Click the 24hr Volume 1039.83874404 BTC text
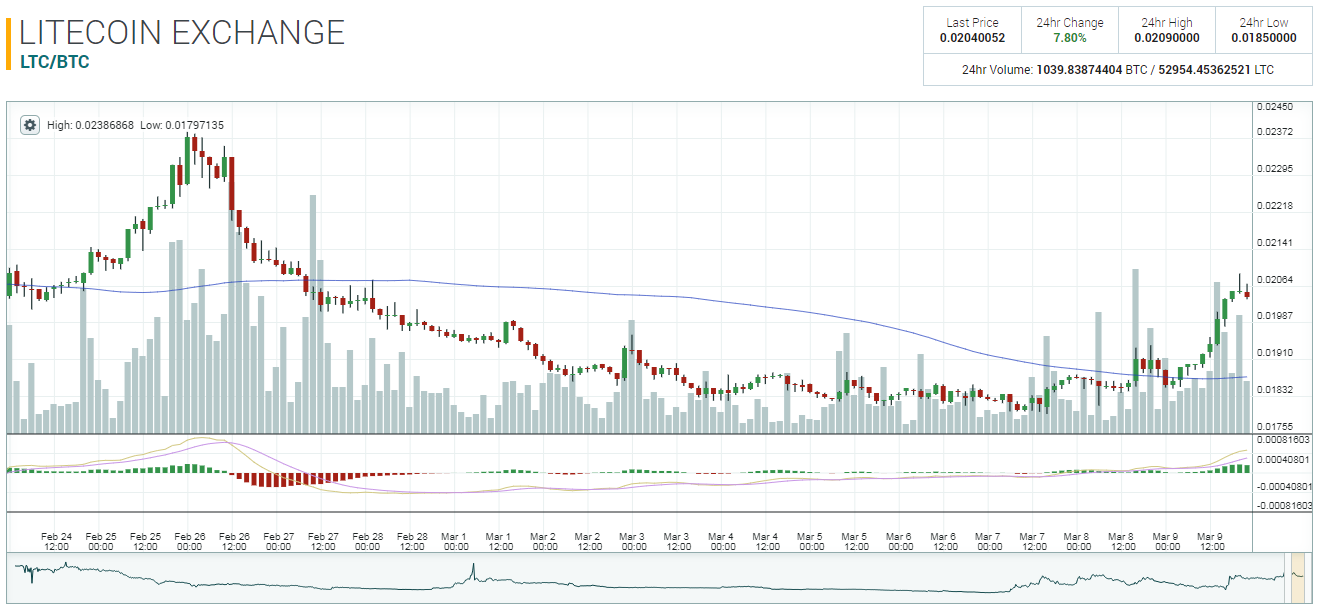Viewport: 1322px width, 614px height. (x=1055, y=70)
